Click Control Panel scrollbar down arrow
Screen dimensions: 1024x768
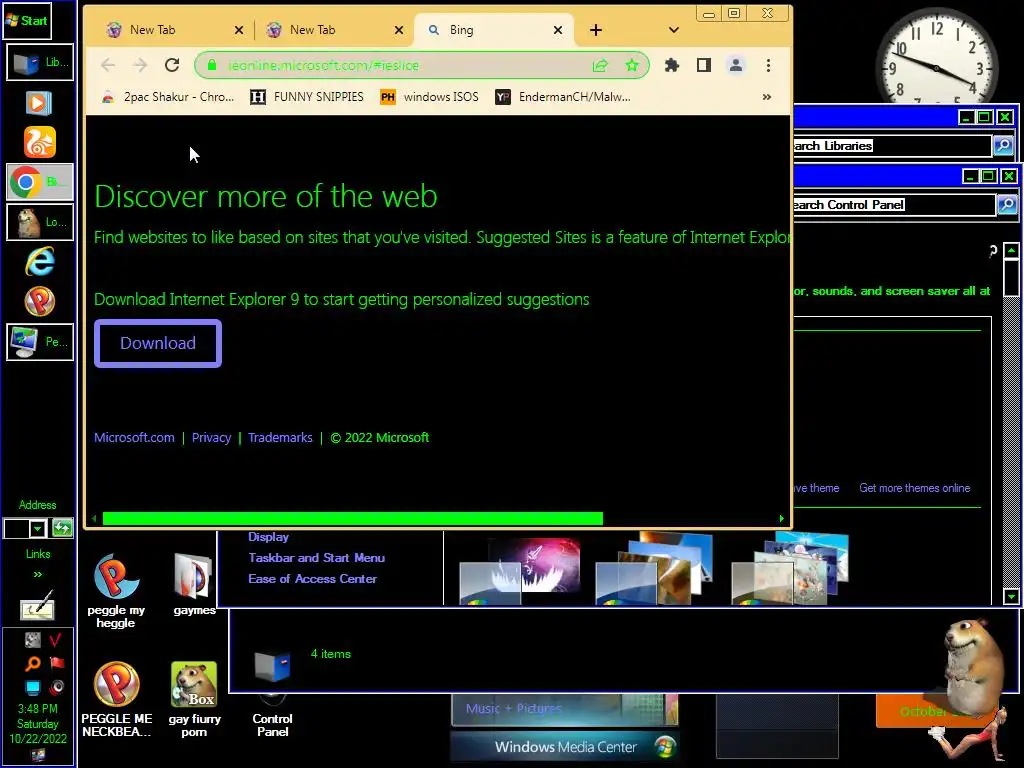(1012, 596)
